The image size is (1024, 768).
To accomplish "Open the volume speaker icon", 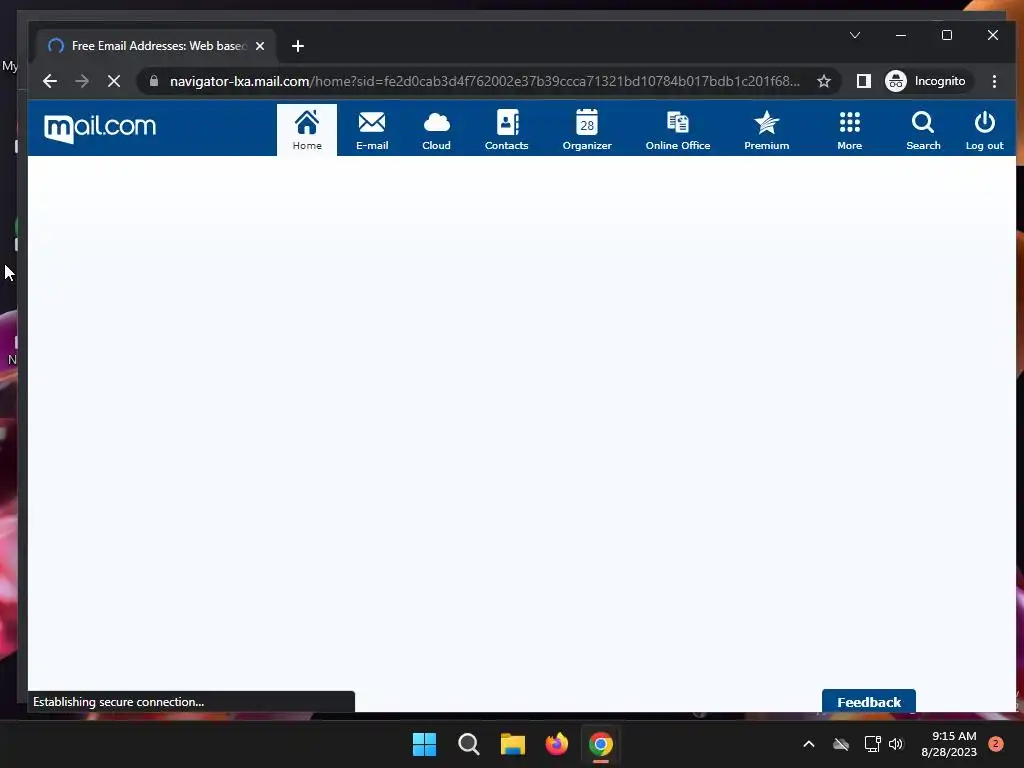I will (896, 744).
